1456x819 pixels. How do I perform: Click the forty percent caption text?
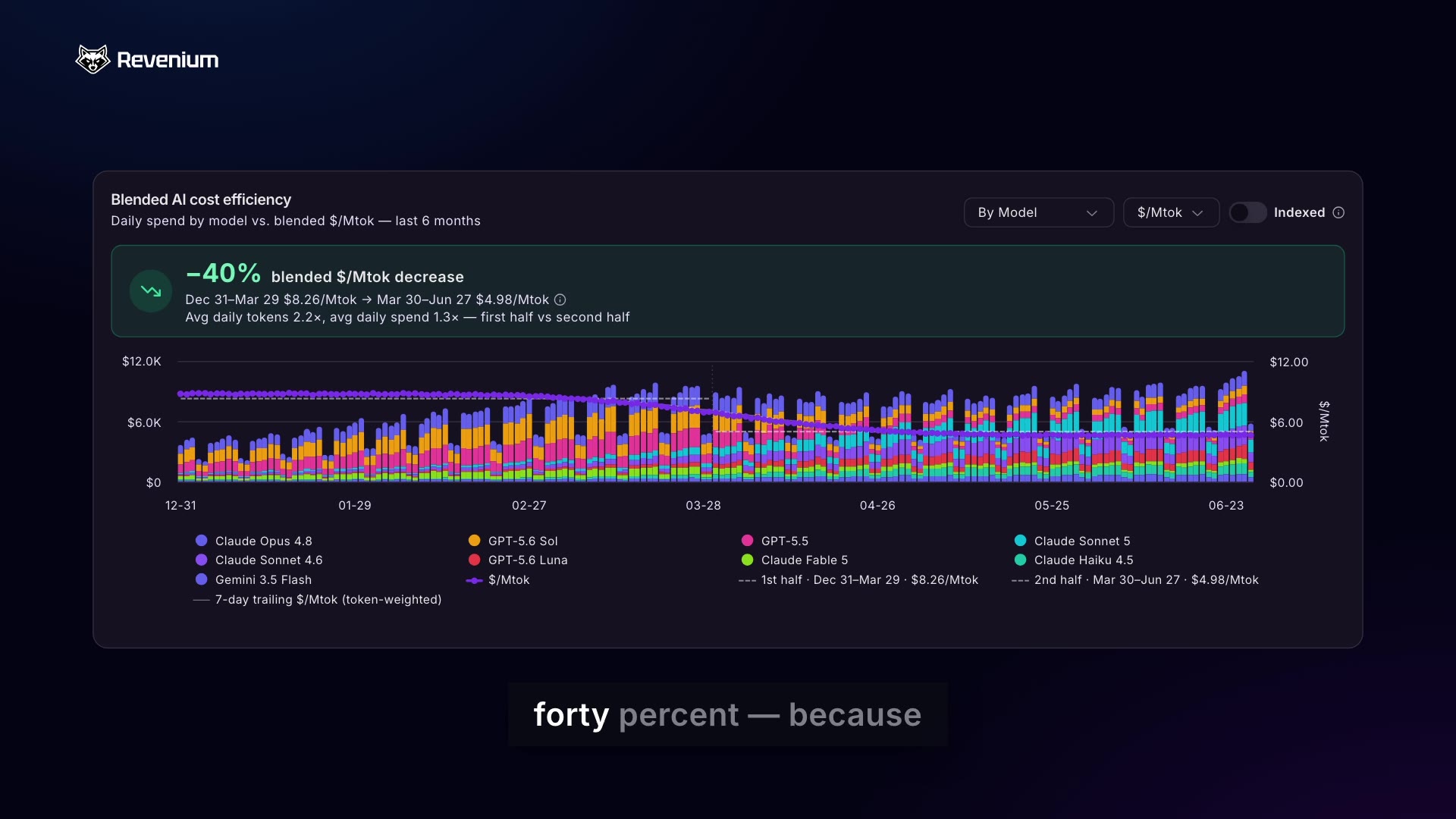[x=728, y=714]
